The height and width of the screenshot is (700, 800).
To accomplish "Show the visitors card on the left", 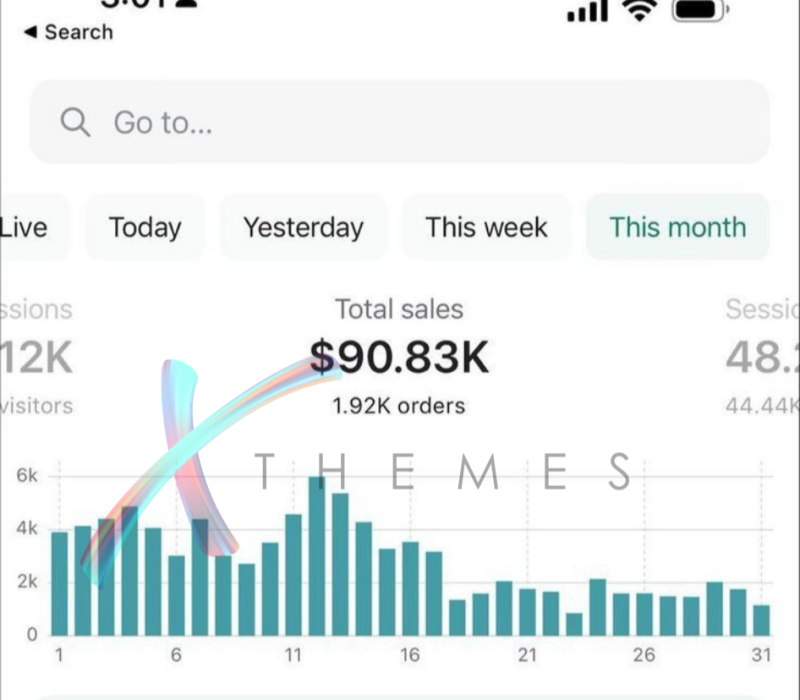I will pyautogui.click(x=37, y=357).
